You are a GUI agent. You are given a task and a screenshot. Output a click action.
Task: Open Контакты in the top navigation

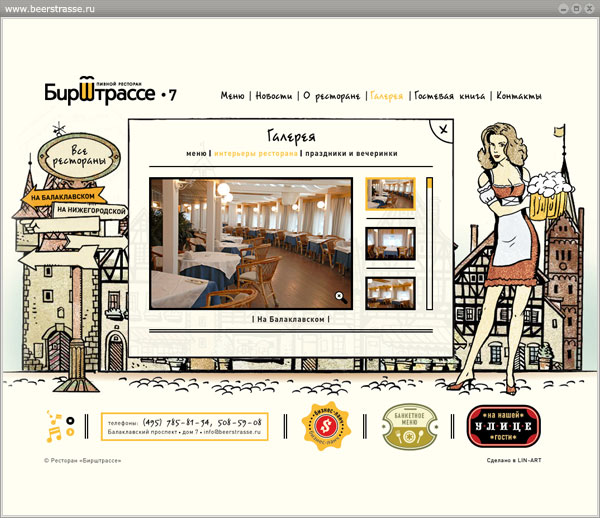[x=519, y=96]
